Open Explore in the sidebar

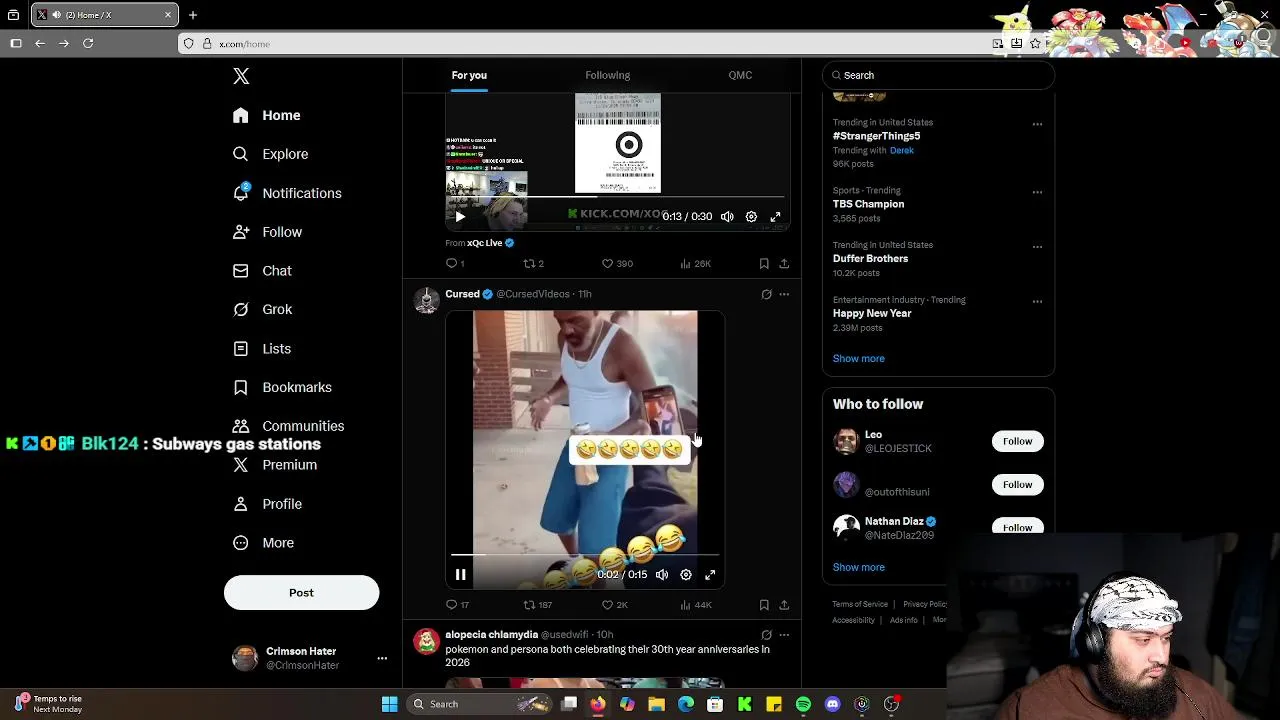[x=270, y=154]
